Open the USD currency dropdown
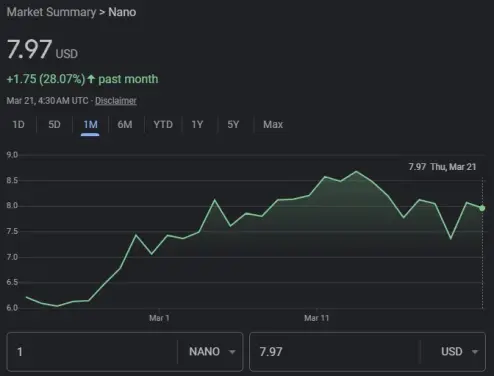Viewport: 494px width, 376px height. coord(459,352)
